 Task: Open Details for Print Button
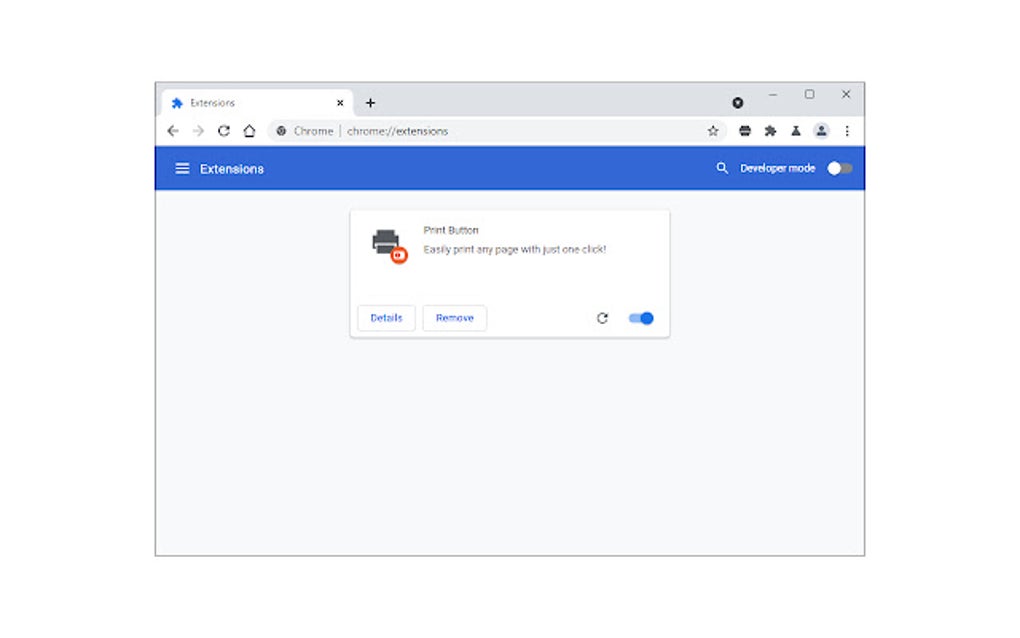(386, 318)
